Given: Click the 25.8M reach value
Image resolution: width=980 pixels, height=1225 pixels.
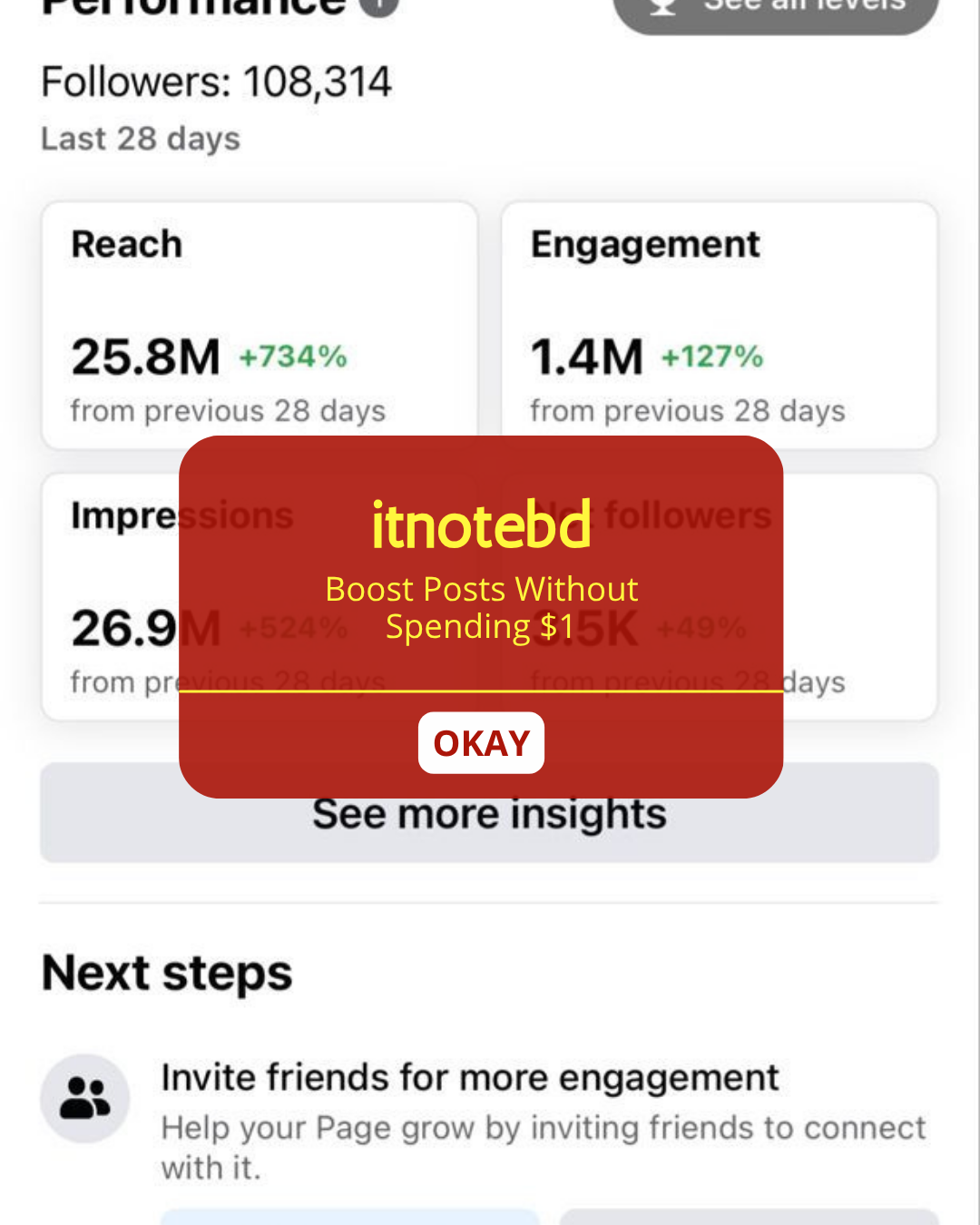Looking at the screenshot, I should coord(146,357).
